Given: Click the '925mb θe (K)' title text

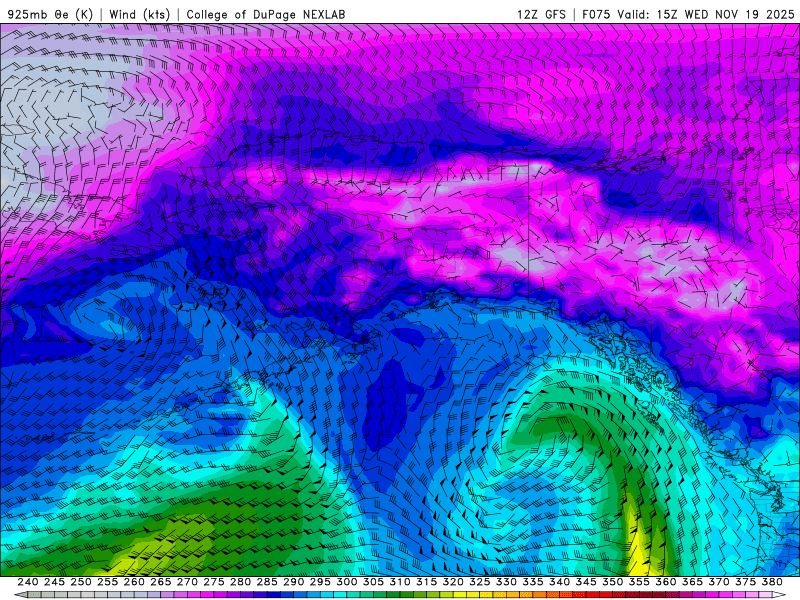Looking at the screenshot, I should click(50, 14).
